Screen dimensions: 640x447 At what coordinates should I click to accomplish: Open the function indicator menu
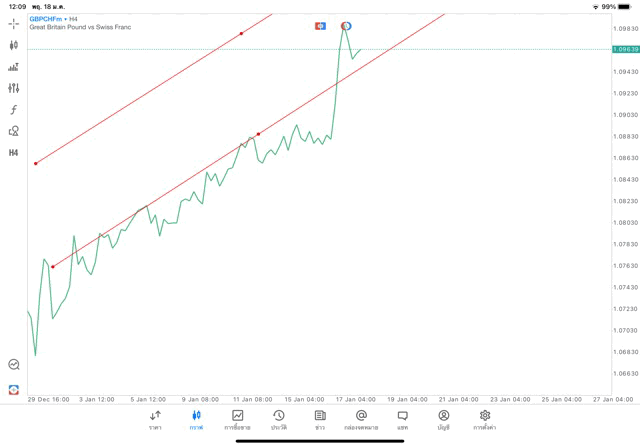[14, 109]
